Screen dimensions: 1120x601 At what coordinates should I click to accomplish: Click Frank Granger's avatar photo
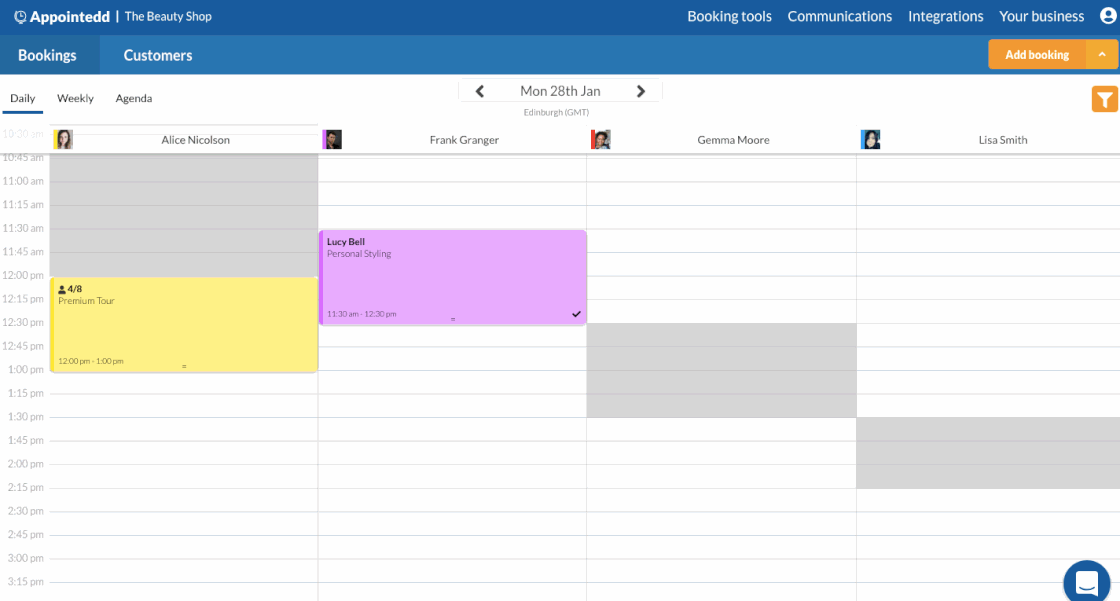pyautogui.click(x=332, y=140)
